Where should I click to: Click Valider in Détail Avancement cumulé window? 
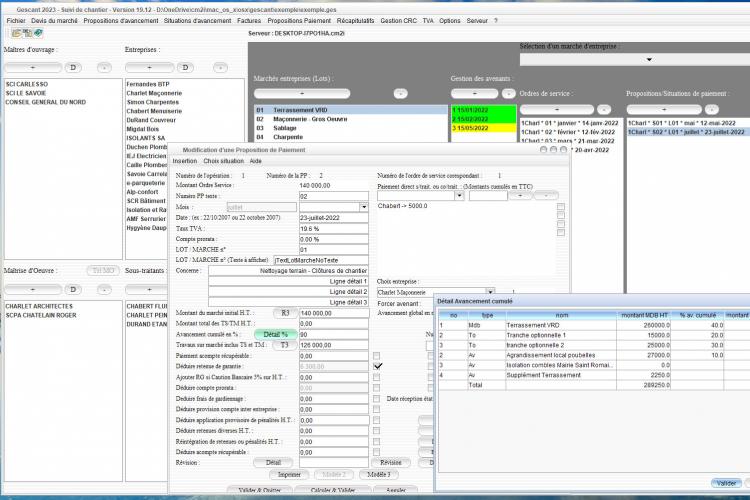(726, 483)
